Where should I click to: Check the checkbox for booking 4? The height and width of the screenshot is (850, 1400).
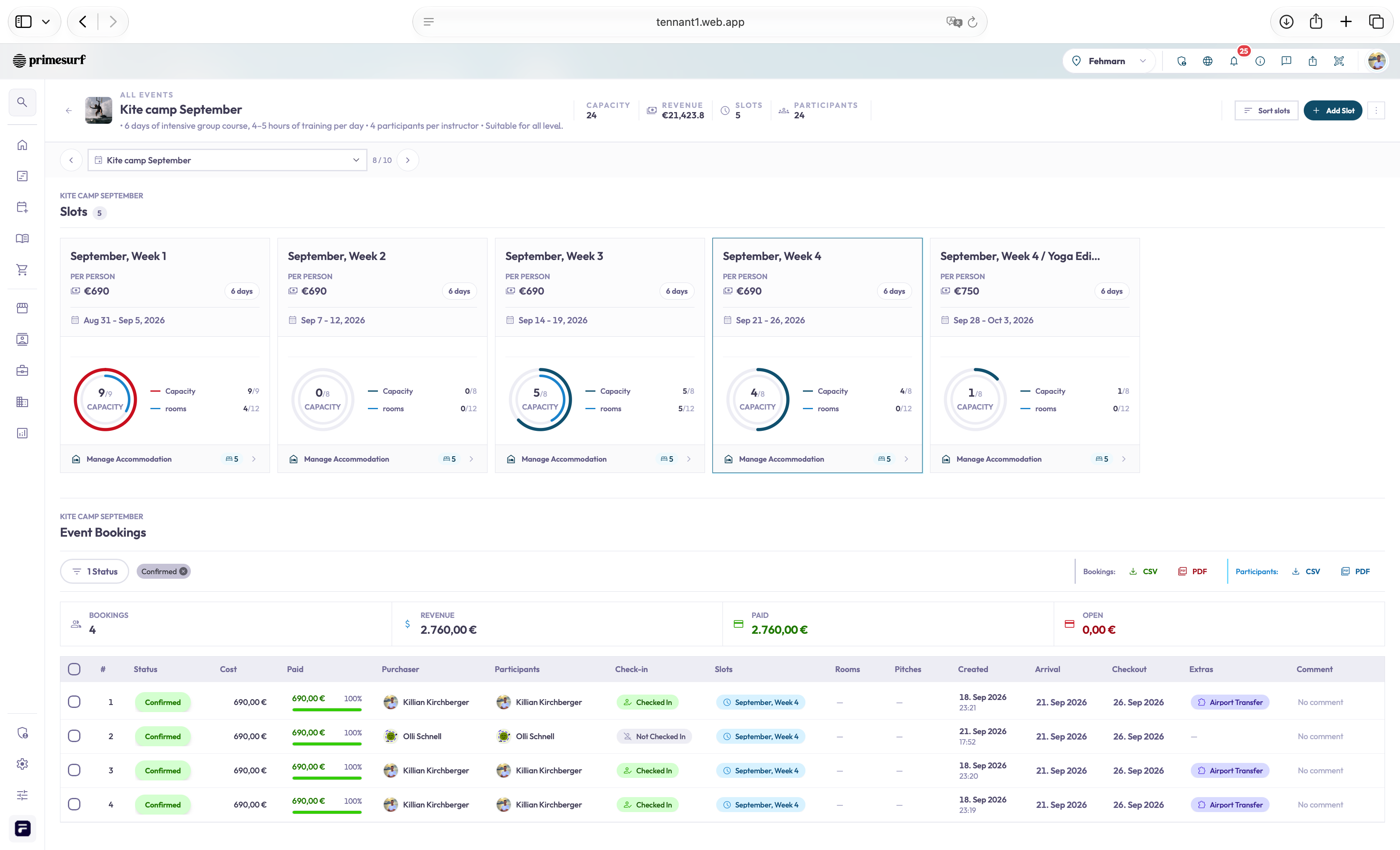pyautogui.click(x=74, y=804)
